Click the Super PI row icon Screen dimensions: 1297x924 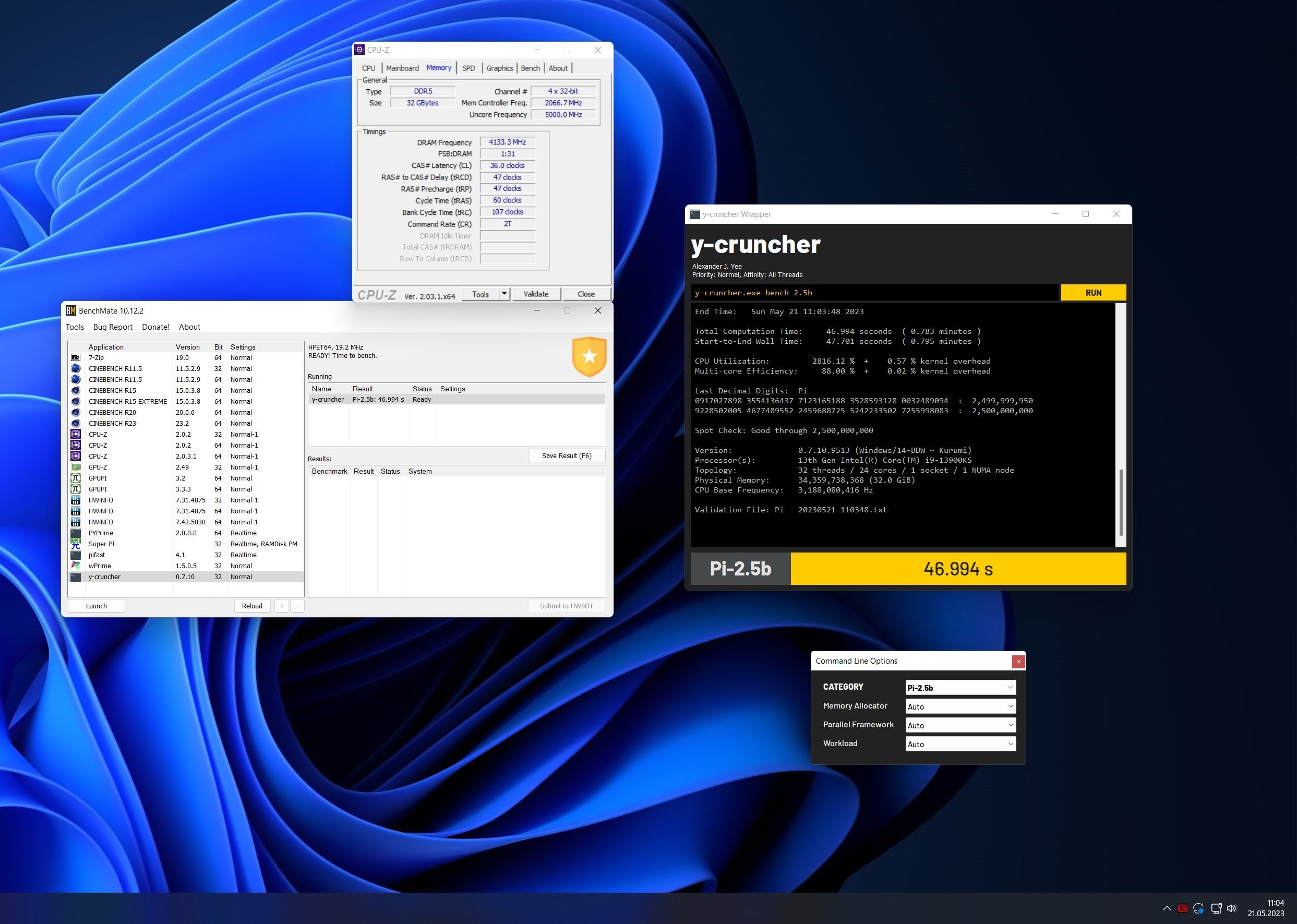[75, 544]
